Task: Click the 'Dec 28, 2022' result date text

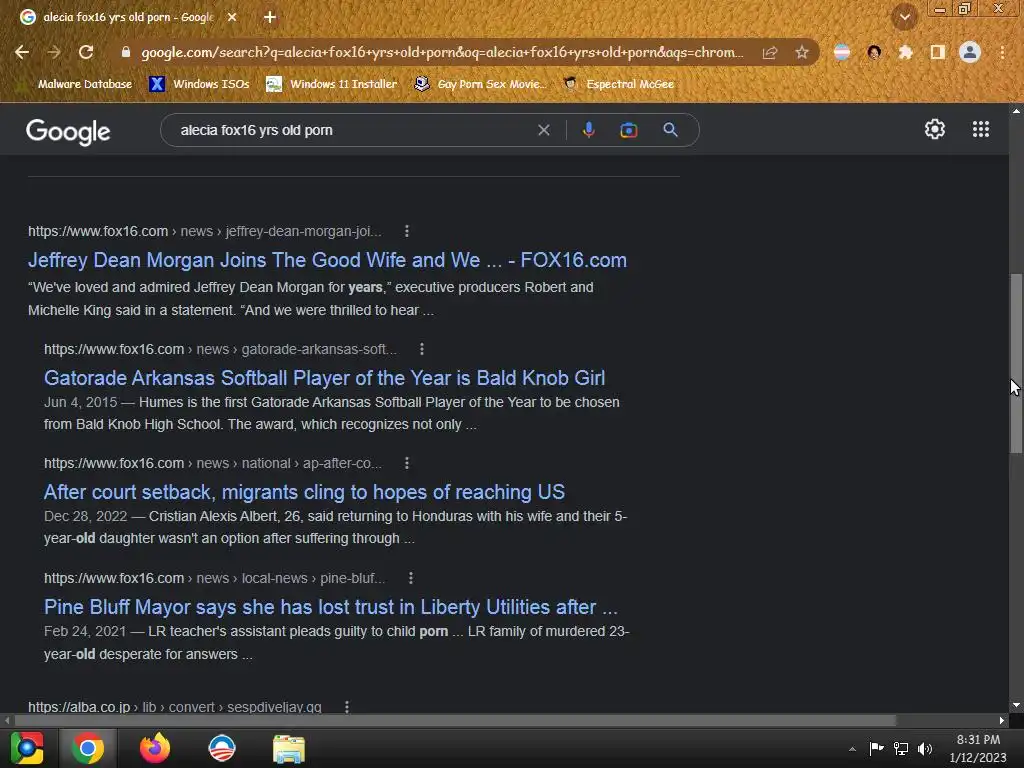Action: (x=86, y=516)
